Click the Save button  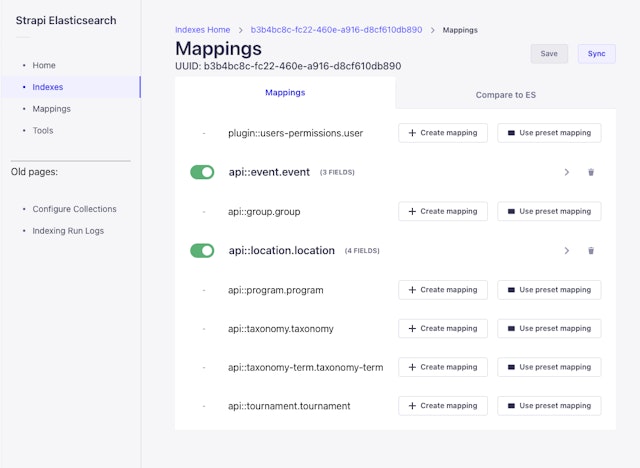pyautogui.click(x=549, y=54)
